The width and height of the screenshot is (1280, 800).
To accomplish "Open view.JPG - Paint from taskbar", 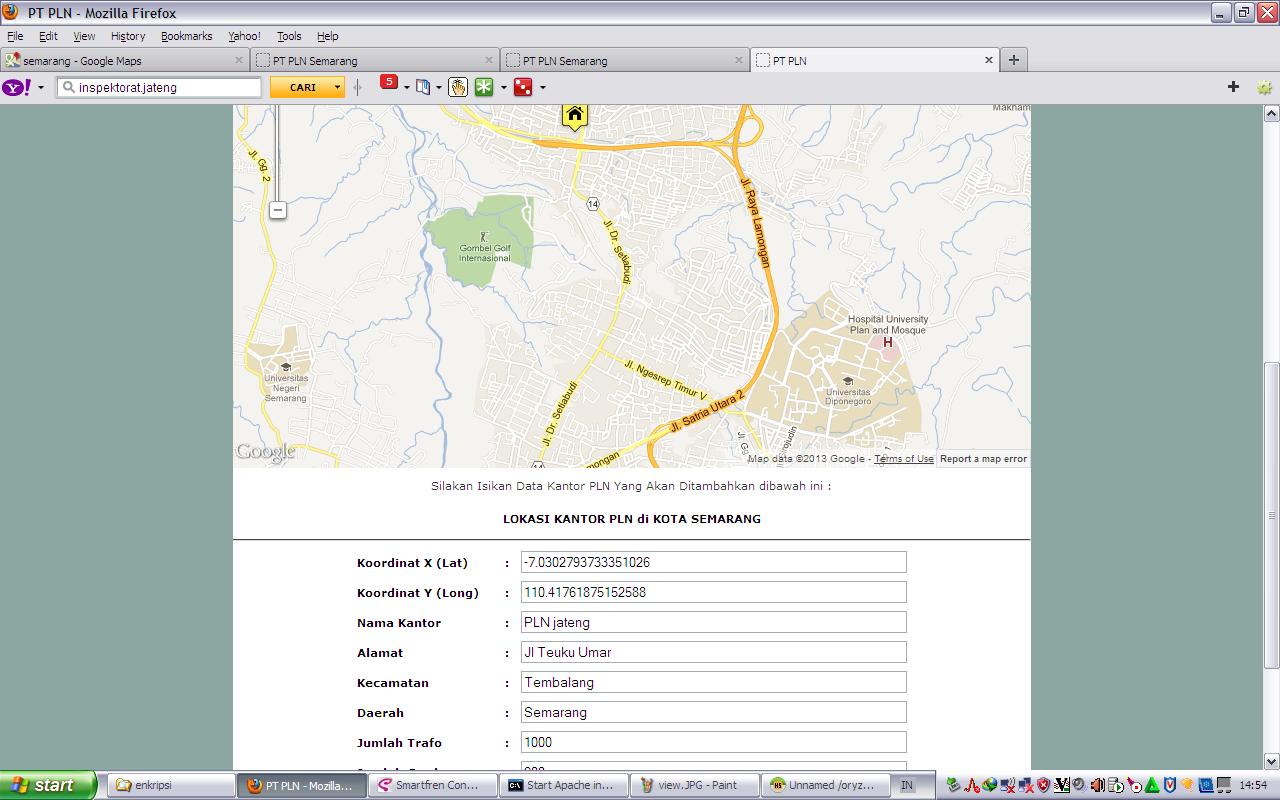I will [x=696, y=785].
